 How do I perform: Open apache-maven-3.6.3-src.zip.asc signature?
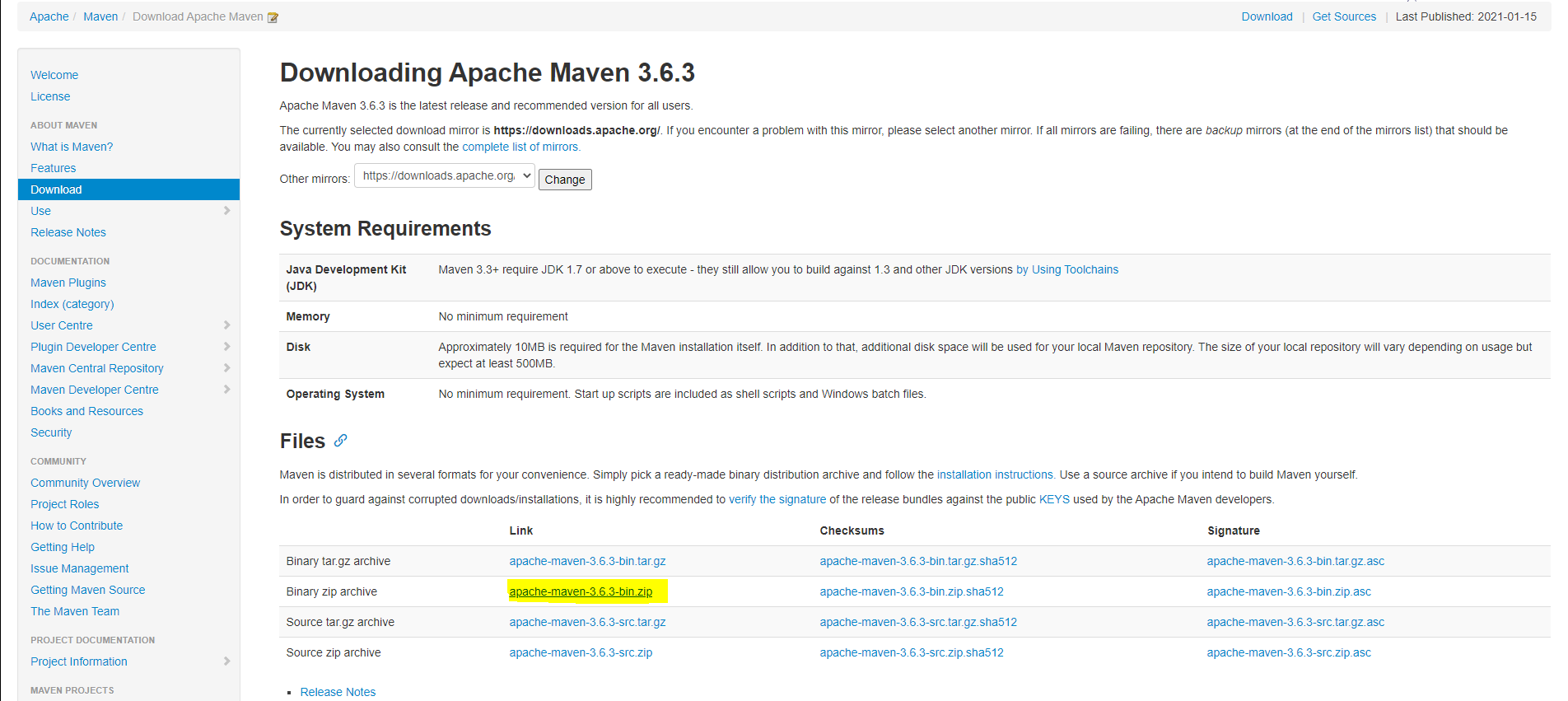[x=1289, y=652]
